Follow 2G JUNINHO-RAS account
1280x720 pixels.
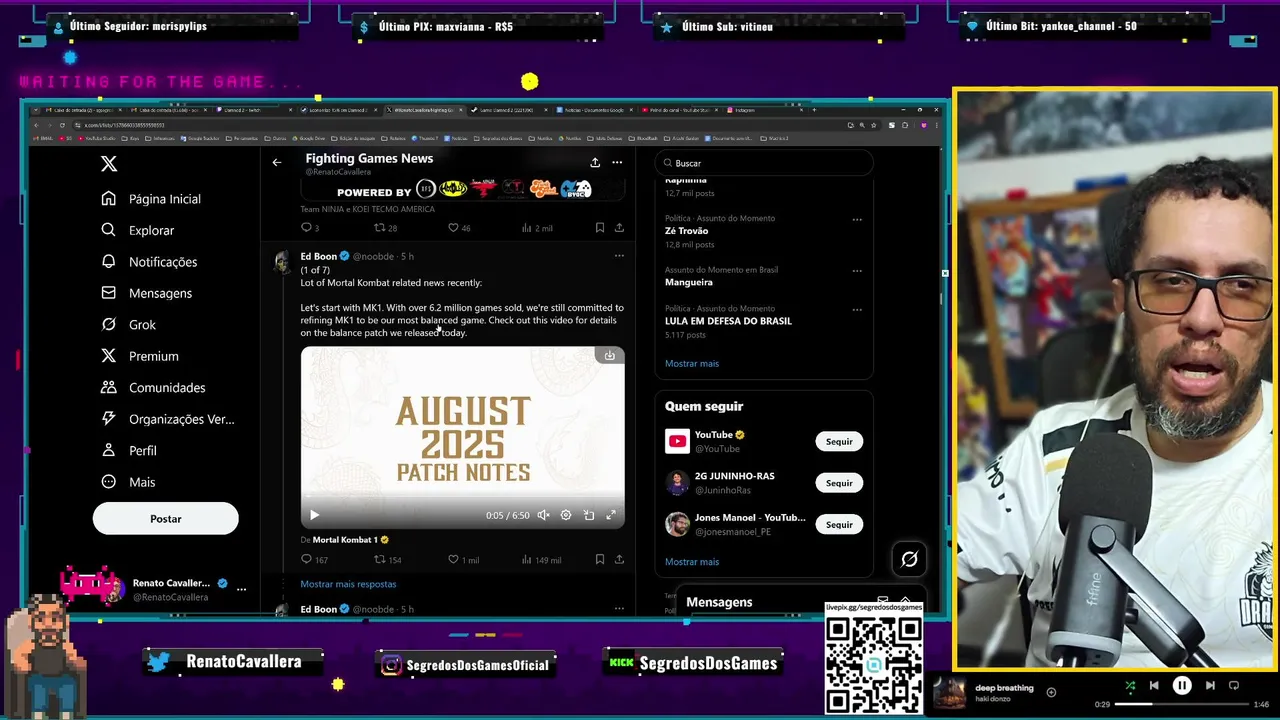839,483
